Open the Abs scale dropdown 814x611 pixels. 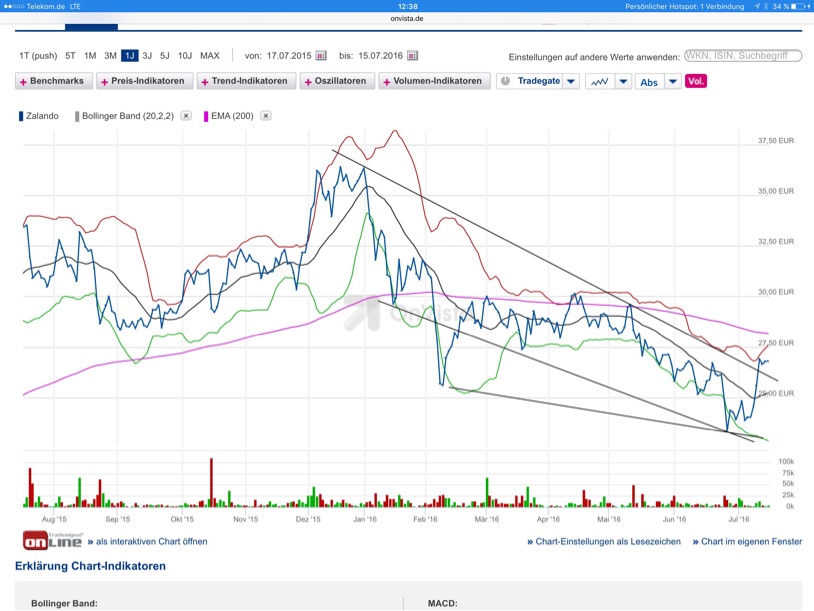tap(673, 81)
